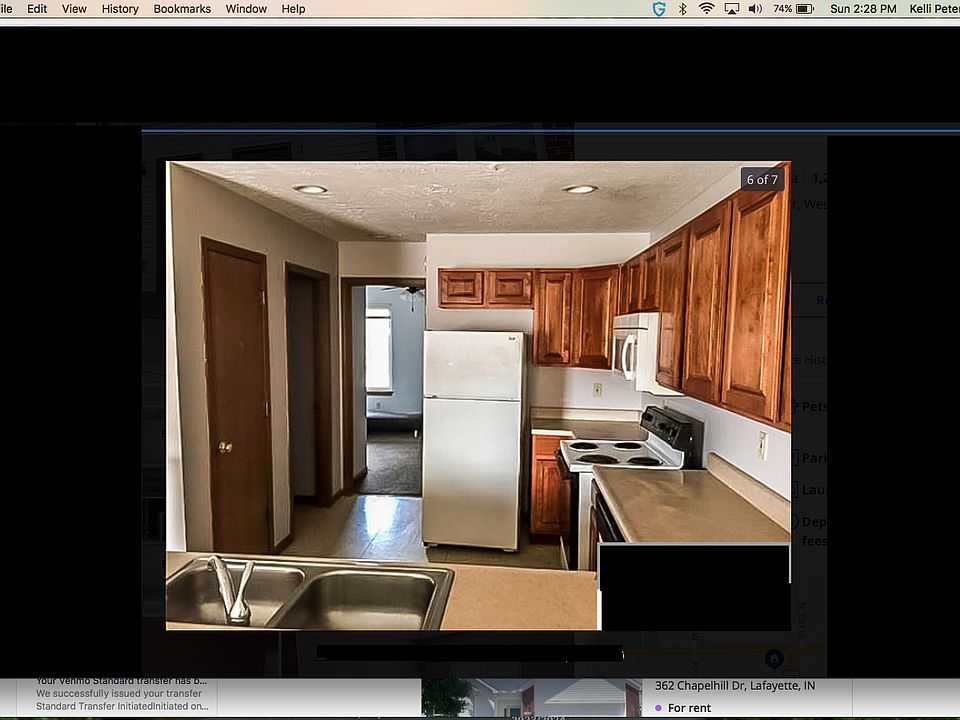Open the Venmo Standard transfer notification
This screenshot has width=960, height=720.
tap(120, 693)
